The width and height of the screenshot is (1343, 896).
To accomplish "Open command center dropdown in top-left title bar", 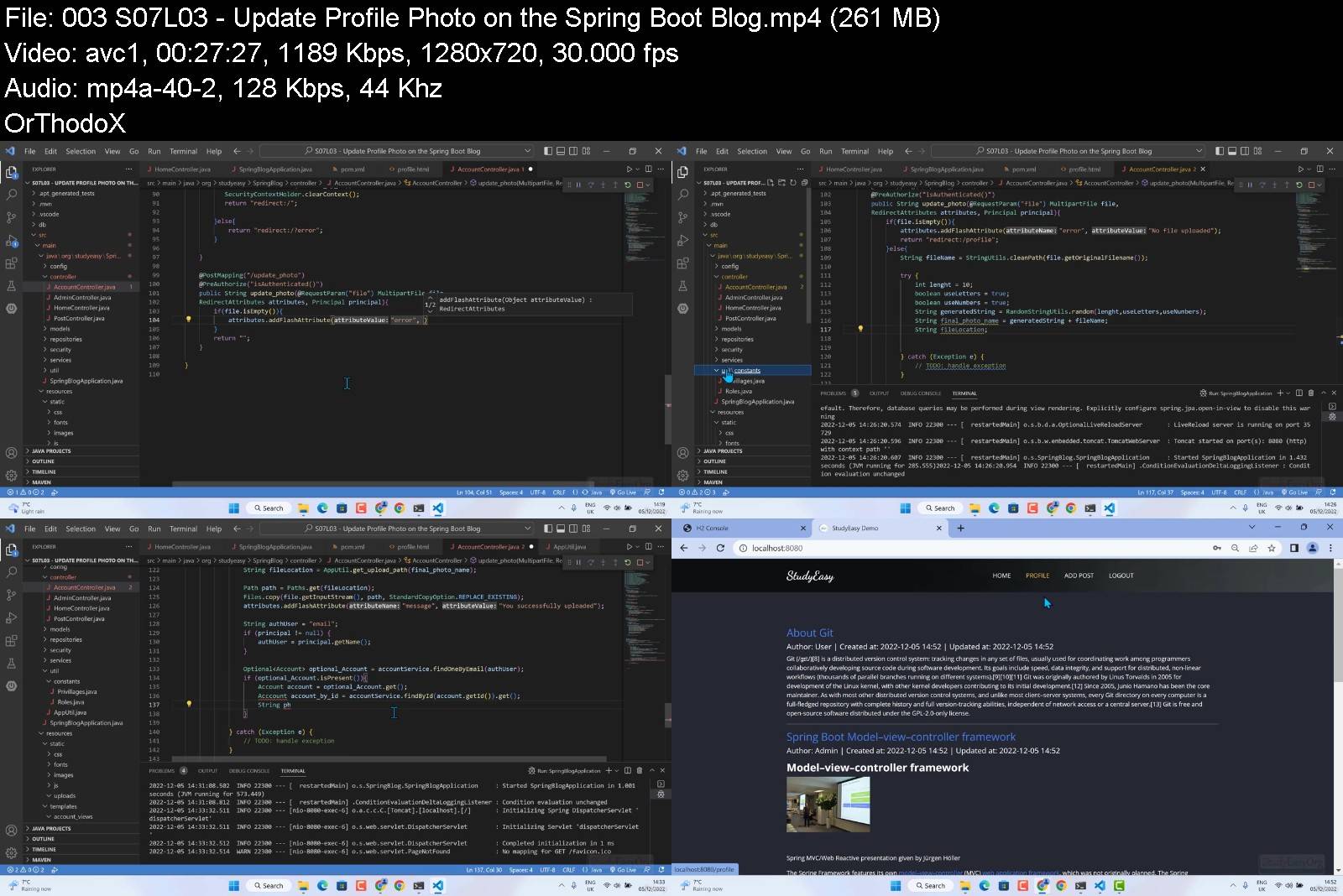I will pos(527,151).
